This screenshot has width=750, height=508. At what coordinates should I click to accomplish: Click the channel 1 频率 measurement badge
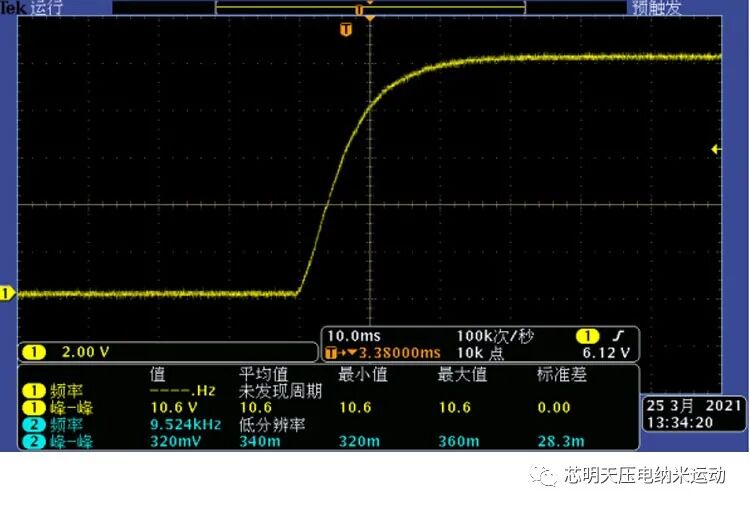pyautogui.click(x=33, y=391)
